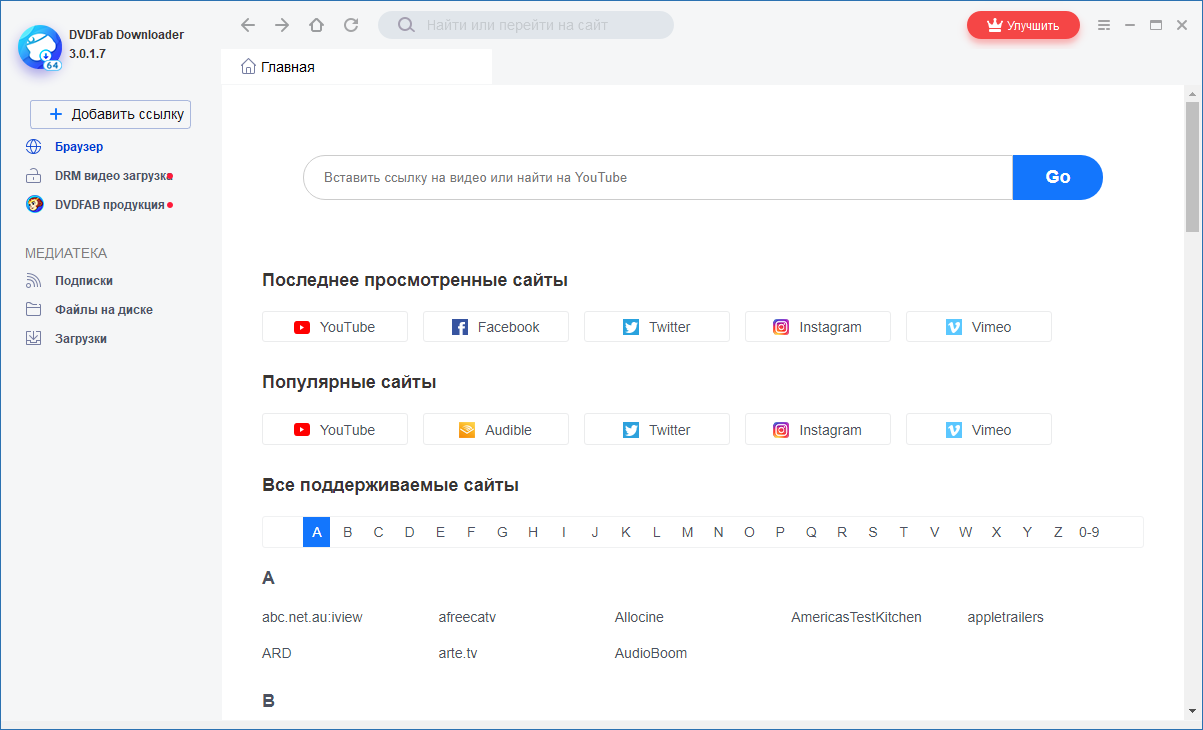
Task: Reload the page with the refresh icon
Action: (350, 25)
